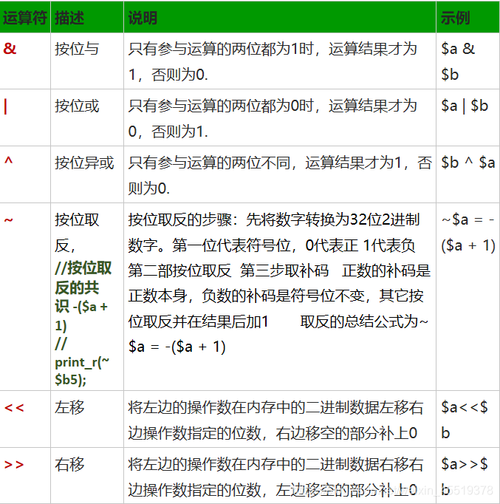This screenshot has width=500, height=504.
Task: Click the example '$a | $b'
Action: coord(465,106)
